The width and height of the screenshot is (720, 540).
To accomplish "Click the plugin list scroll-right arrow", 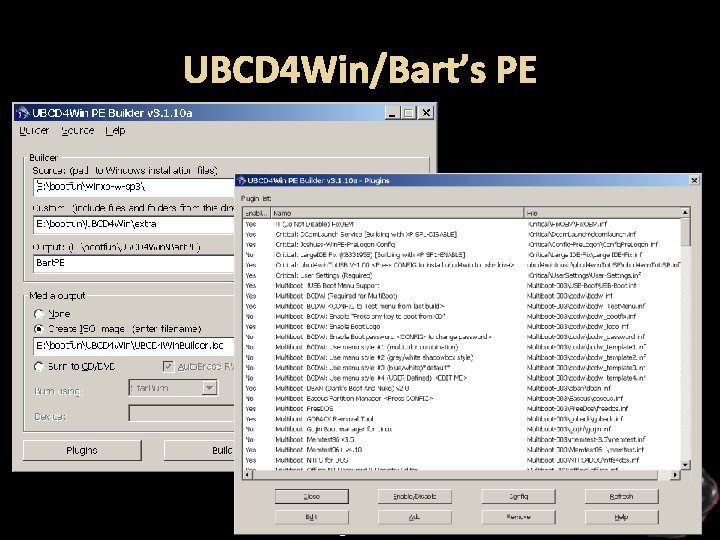I will [x=675, y=475].
